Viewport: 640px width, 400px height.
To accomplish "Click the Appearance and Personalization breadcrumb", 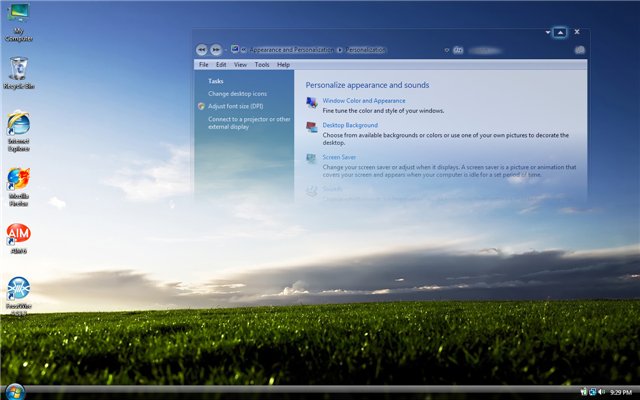I will 292,49.
